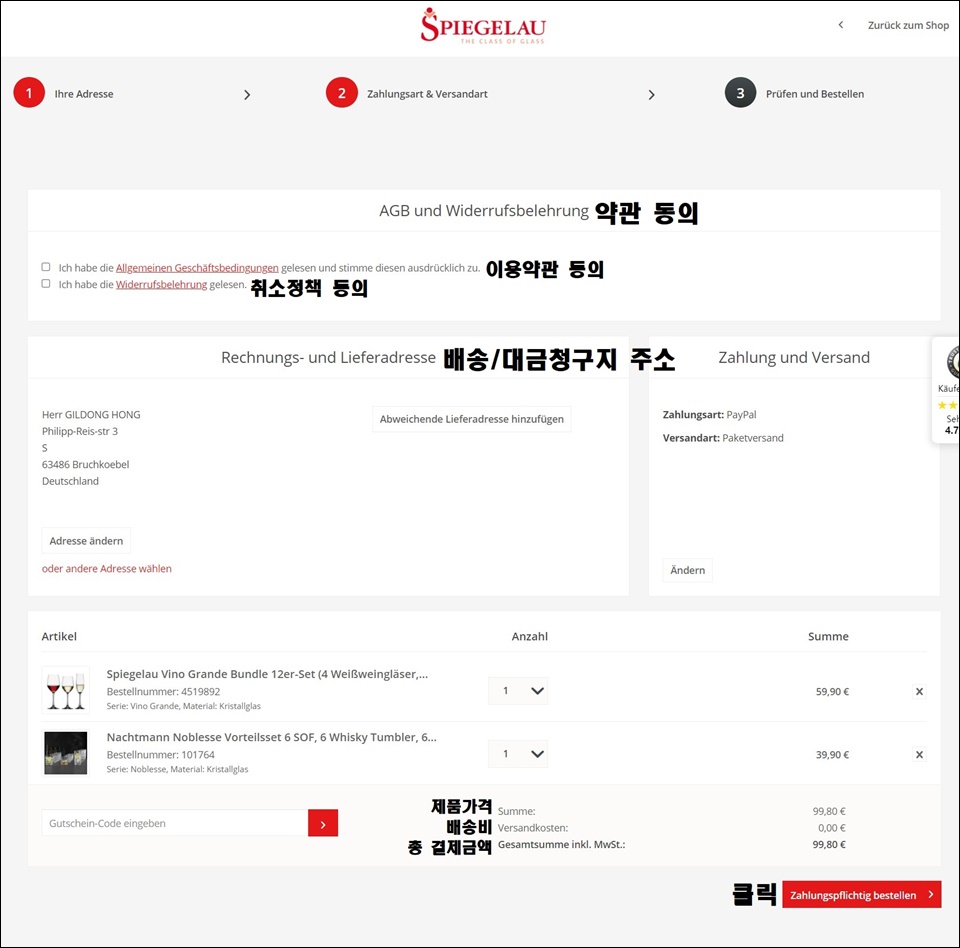Click the Zahlungsart: PayPal line

pyautogui.click(x=710, y=415)
